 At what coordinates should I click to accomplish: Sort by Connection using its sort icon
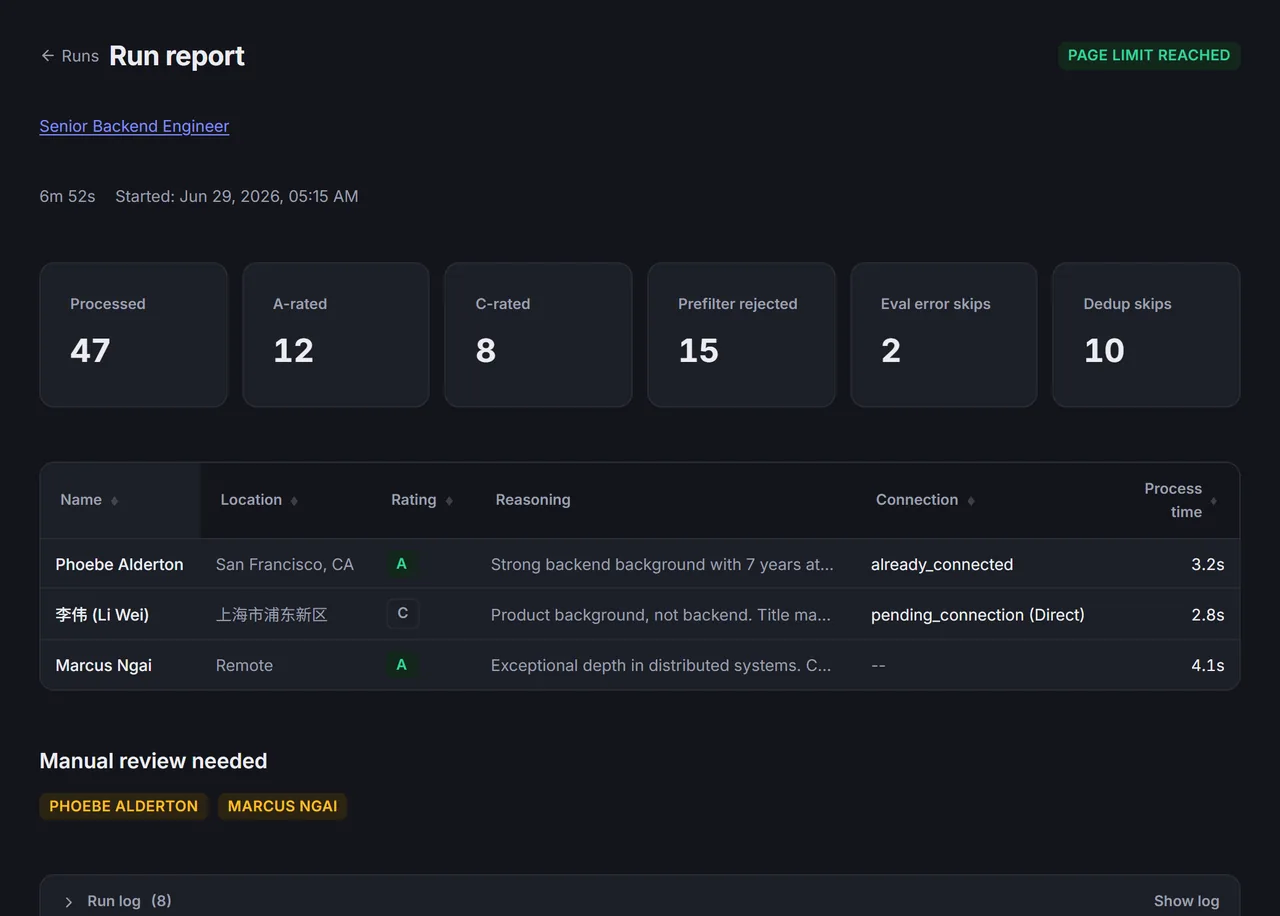point(971,500)
